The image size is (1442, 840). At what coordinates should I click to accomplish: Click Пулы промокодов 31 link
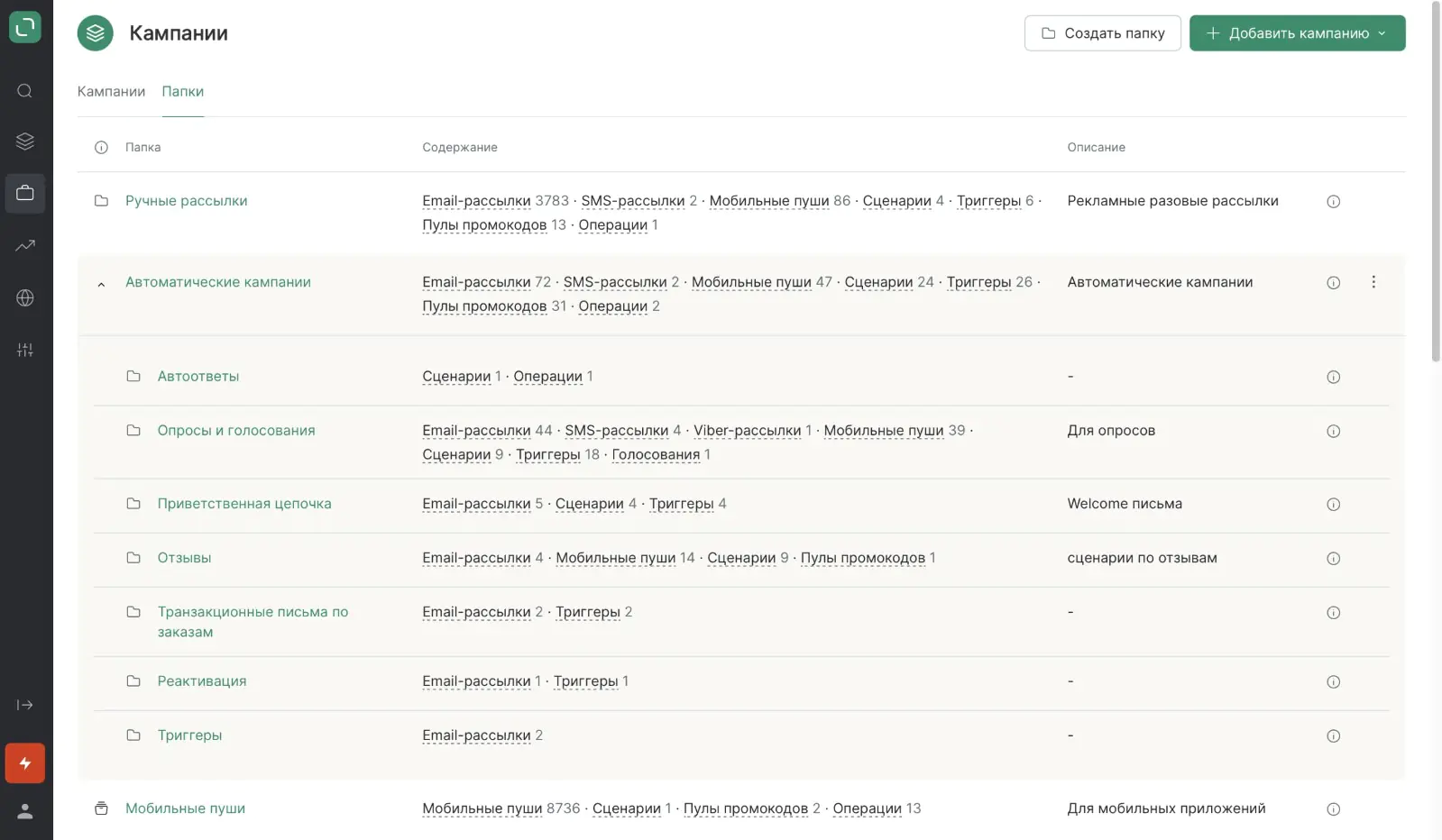493,306
